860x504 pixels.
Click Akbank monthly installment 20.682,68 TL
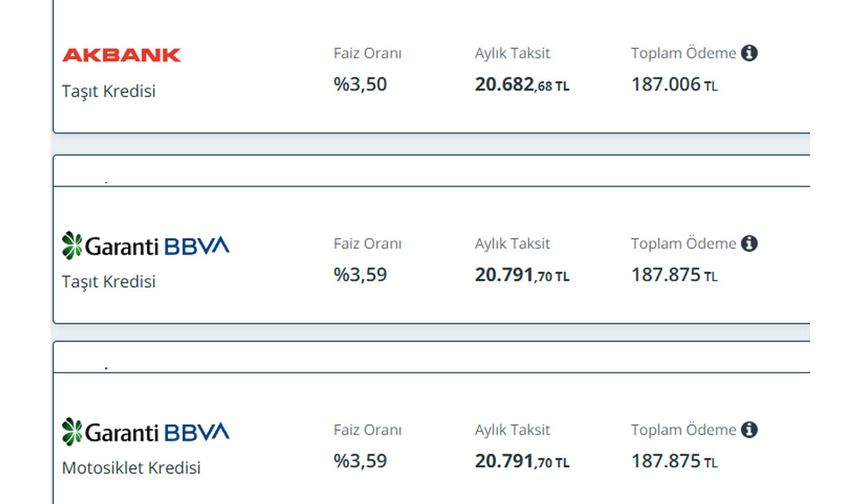pos(522,84)
